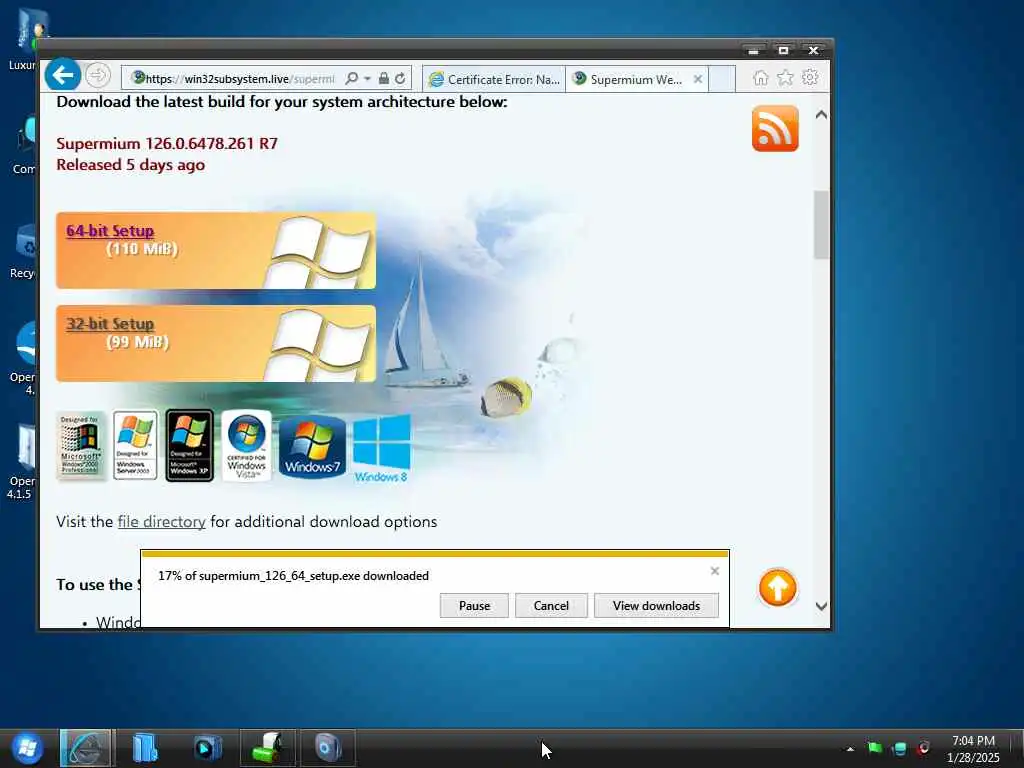Click the Windows 2000 Professional badge
The width and height of the screenshot is (1024, 768).
pos(80,445)
